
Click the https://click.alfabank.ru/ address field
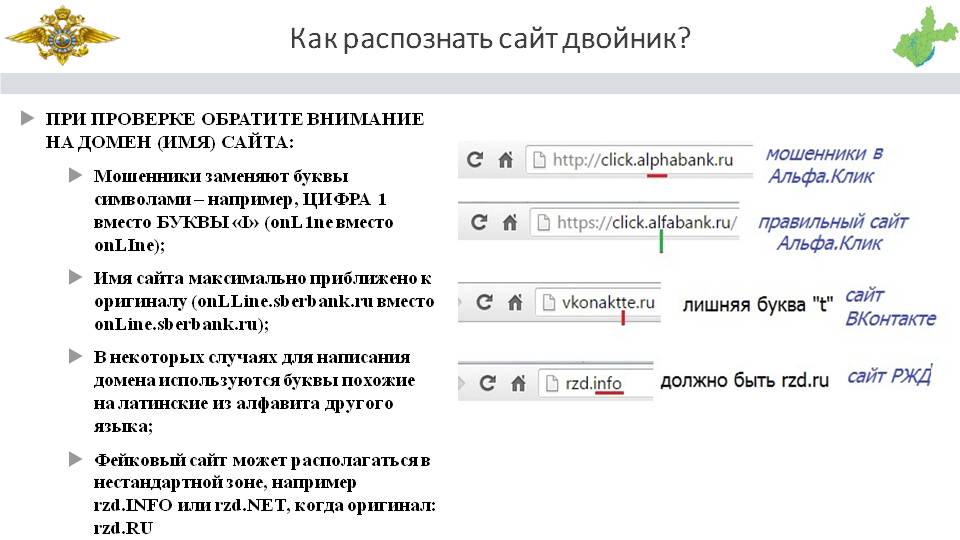[635, 222]
